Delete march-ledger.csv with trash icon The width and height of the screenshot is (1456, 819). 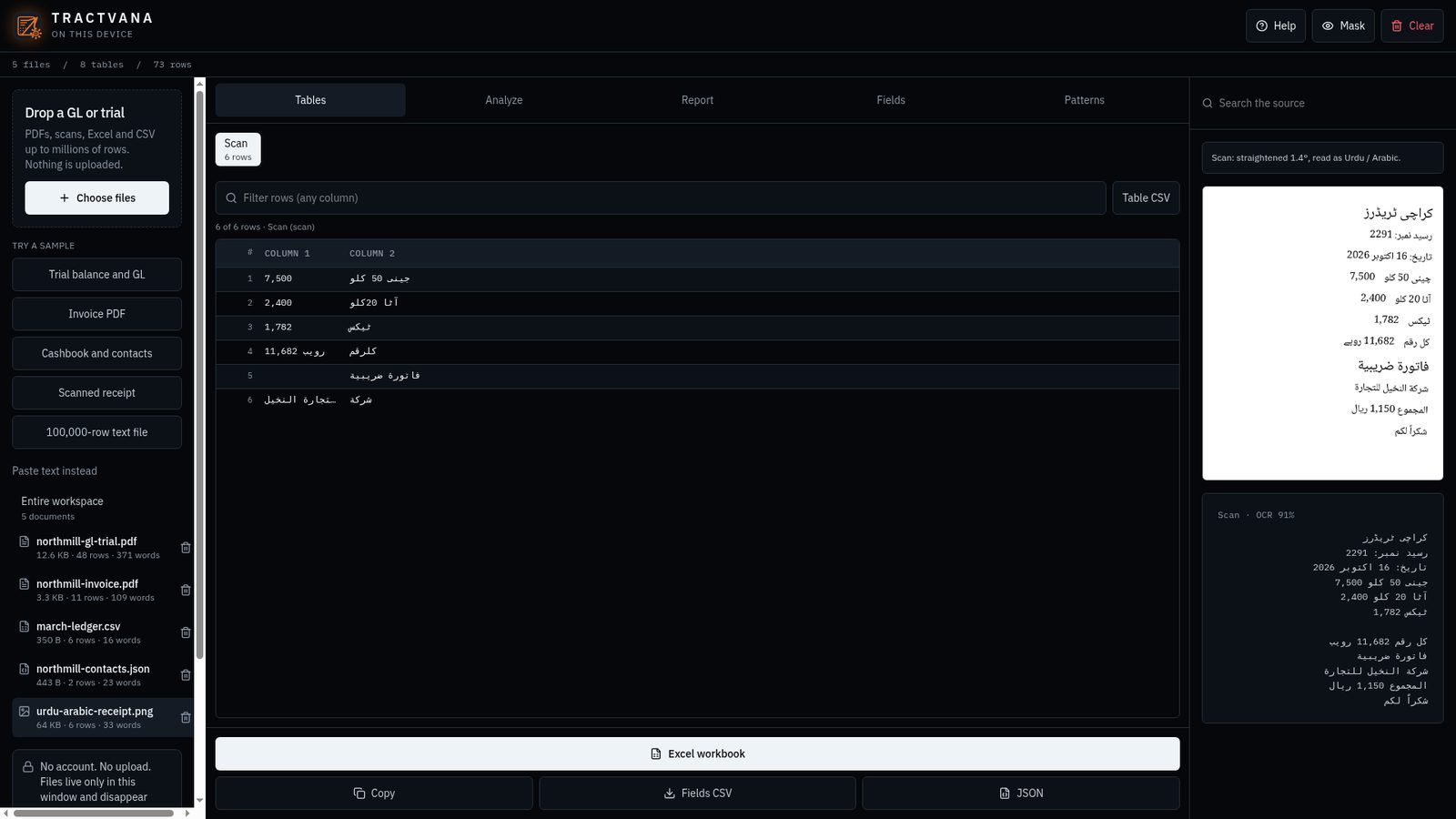pos(186,632)
